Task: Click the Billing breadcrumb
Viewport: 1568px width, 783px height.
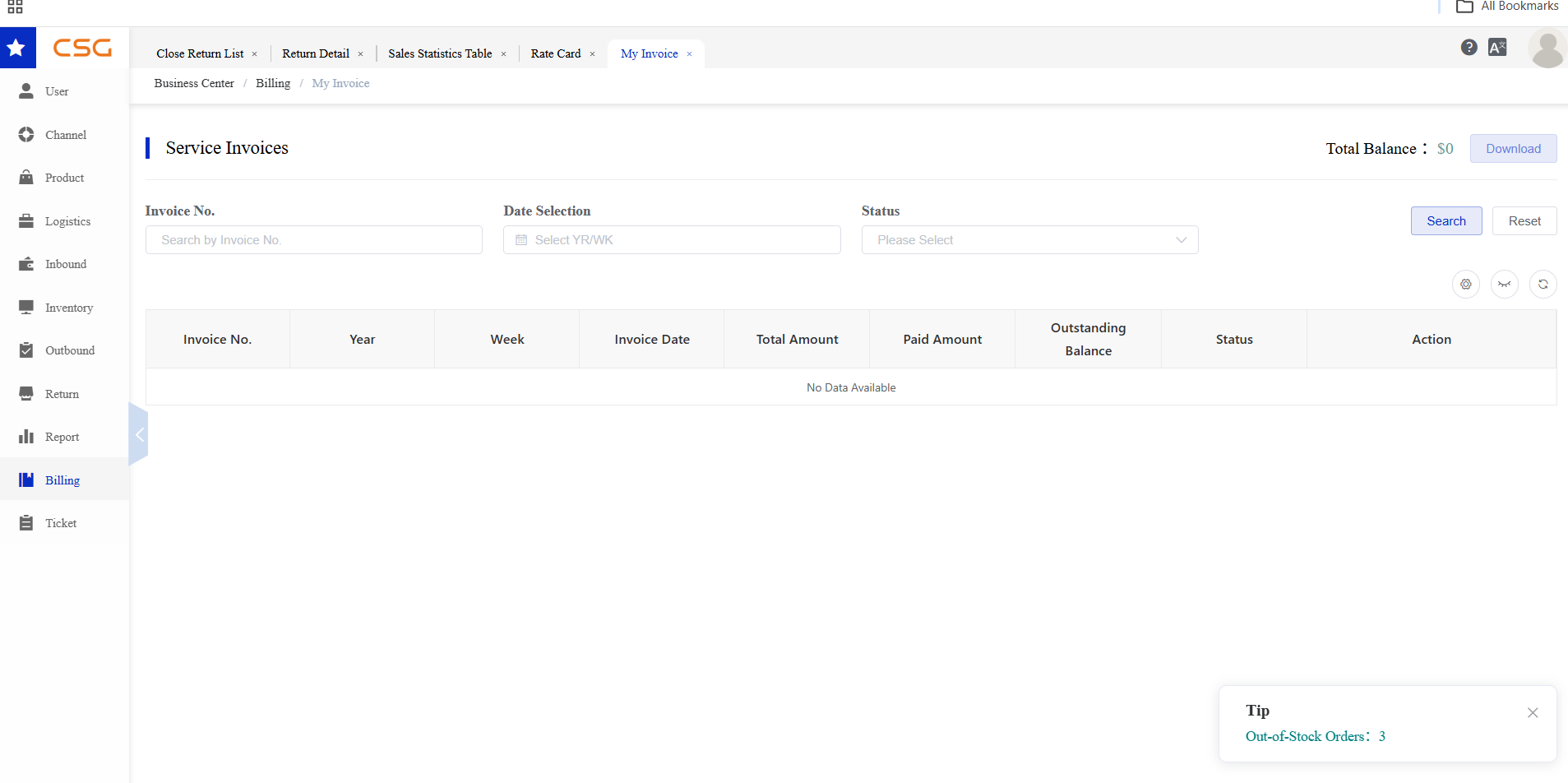Action: (273, 84)
